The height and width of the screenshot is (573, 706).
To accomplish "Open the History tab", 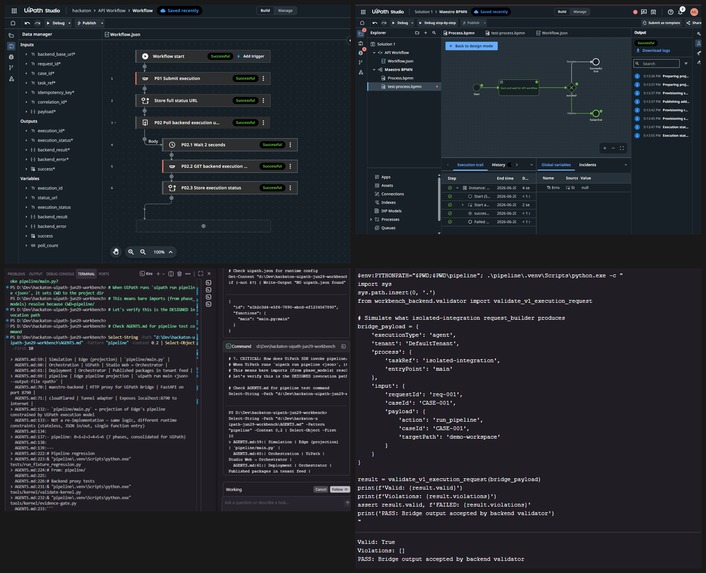I will (x=498, y=165).
